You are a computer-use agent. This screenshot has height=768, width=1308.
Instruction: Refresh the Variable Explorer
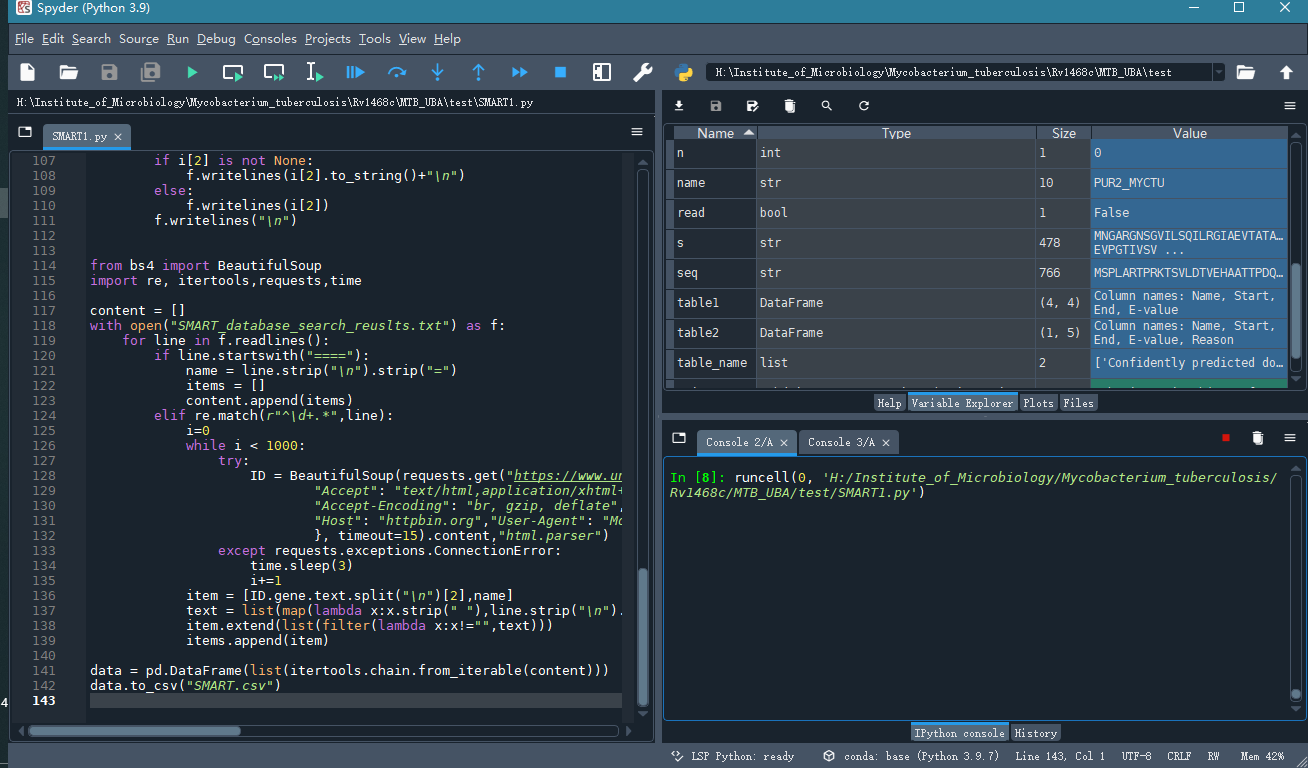click(863, 106)
